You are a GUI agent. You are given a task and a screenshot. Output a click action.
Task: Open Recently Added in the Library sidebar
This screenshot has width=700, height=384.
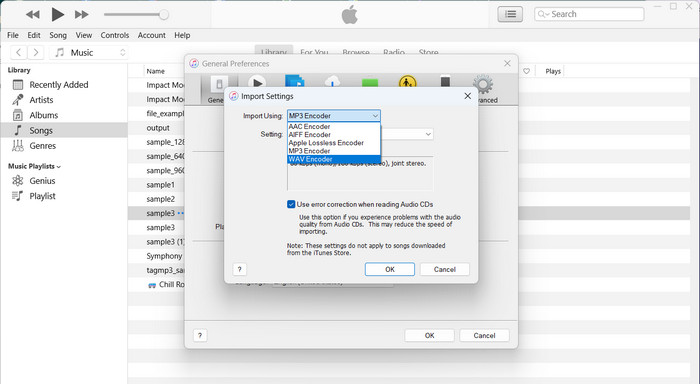pyautogui.click(x=59, y=84)
